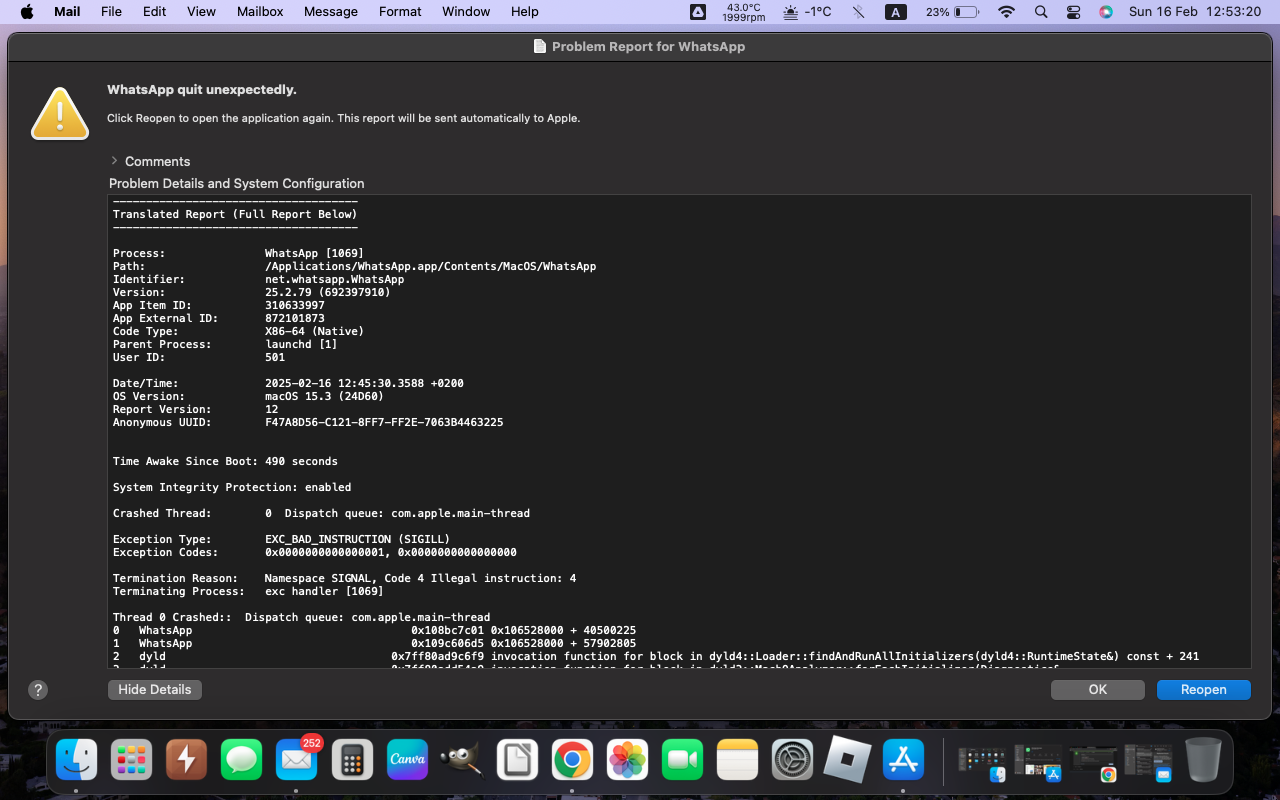The height and width of the screenshot is (800, 1280).
Task: Launch Google Chrome from the dock
Action: coord(572,760)
